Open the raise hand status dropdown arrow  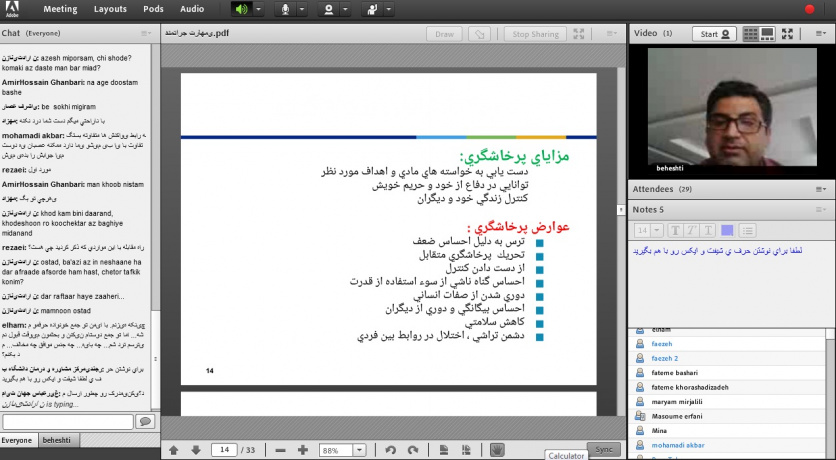pyautogui.click(x=389, y=9)
